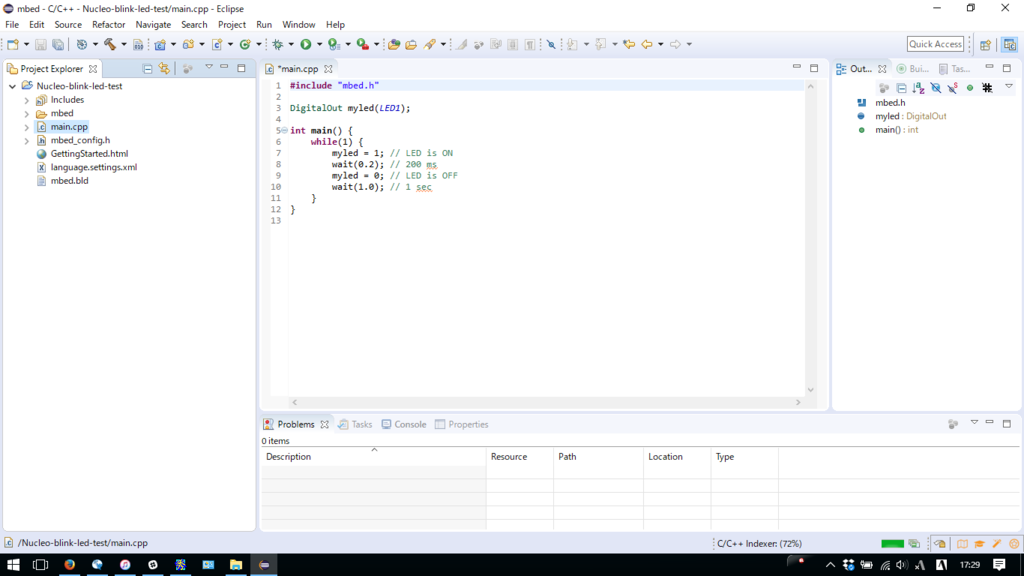Open File Explorer from the taskbar

click(x=236, y=565)
